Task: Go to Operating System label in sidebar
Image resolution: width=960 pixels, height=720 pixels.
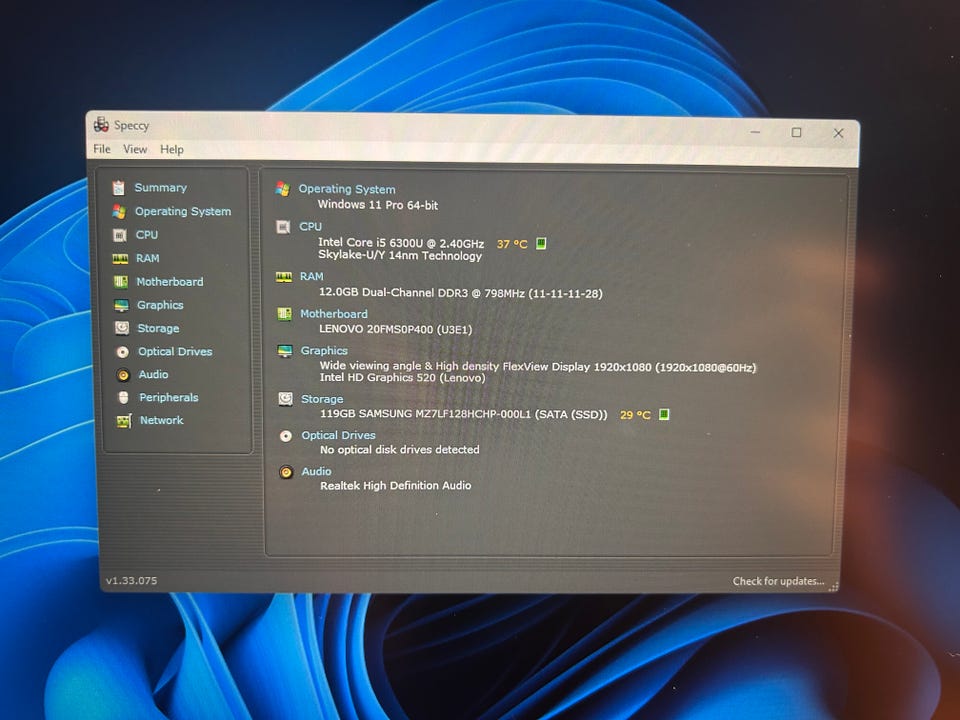Action: (x=183, y=211)
